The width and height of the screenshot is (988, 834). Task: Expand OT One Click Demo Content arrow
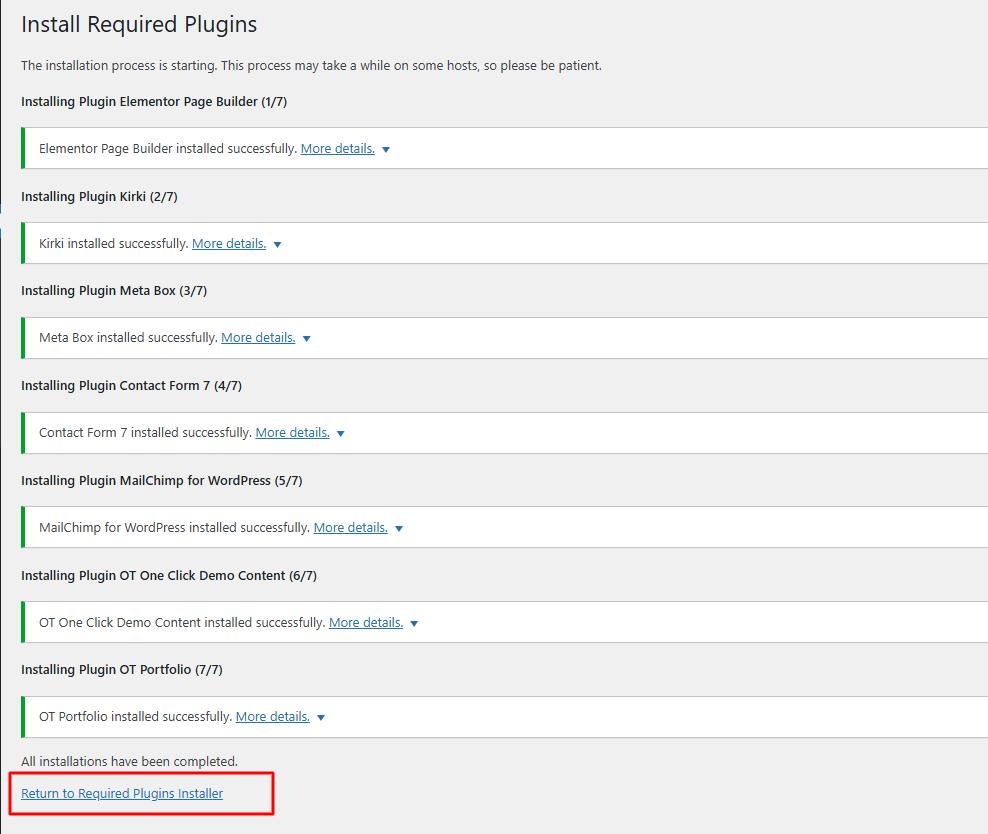coord(414,624)
